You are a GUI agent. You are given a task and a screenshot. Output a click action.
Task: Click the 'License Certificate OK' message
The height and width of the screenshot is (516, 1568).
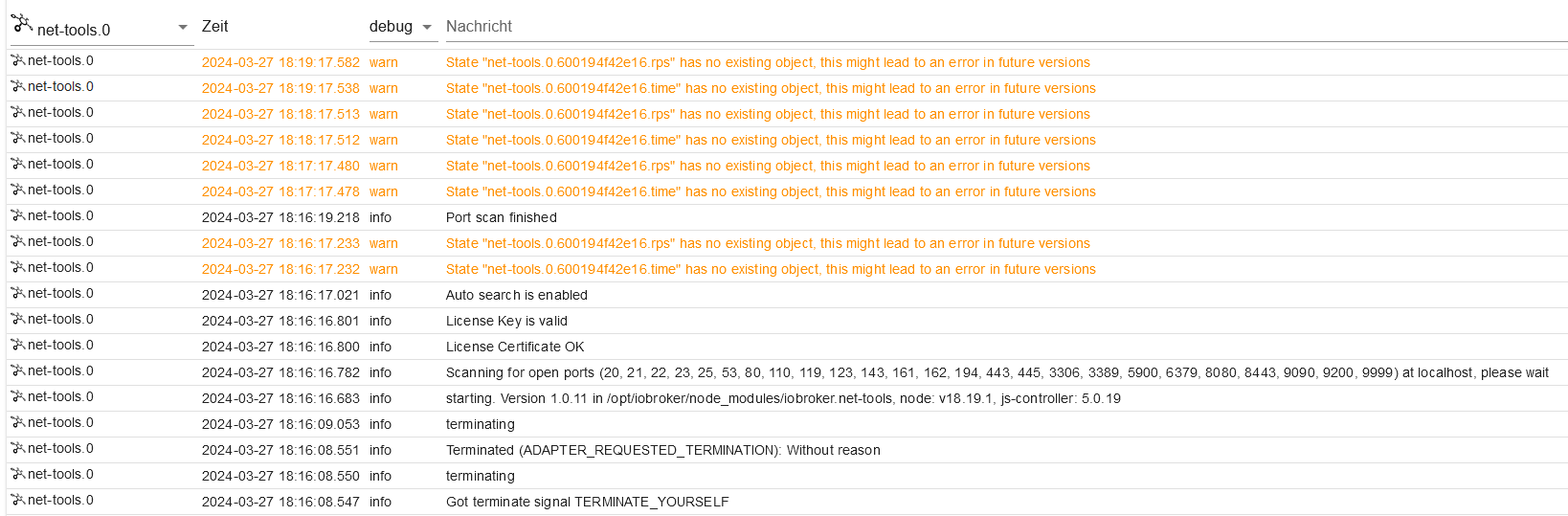click(x=515, y=347)
